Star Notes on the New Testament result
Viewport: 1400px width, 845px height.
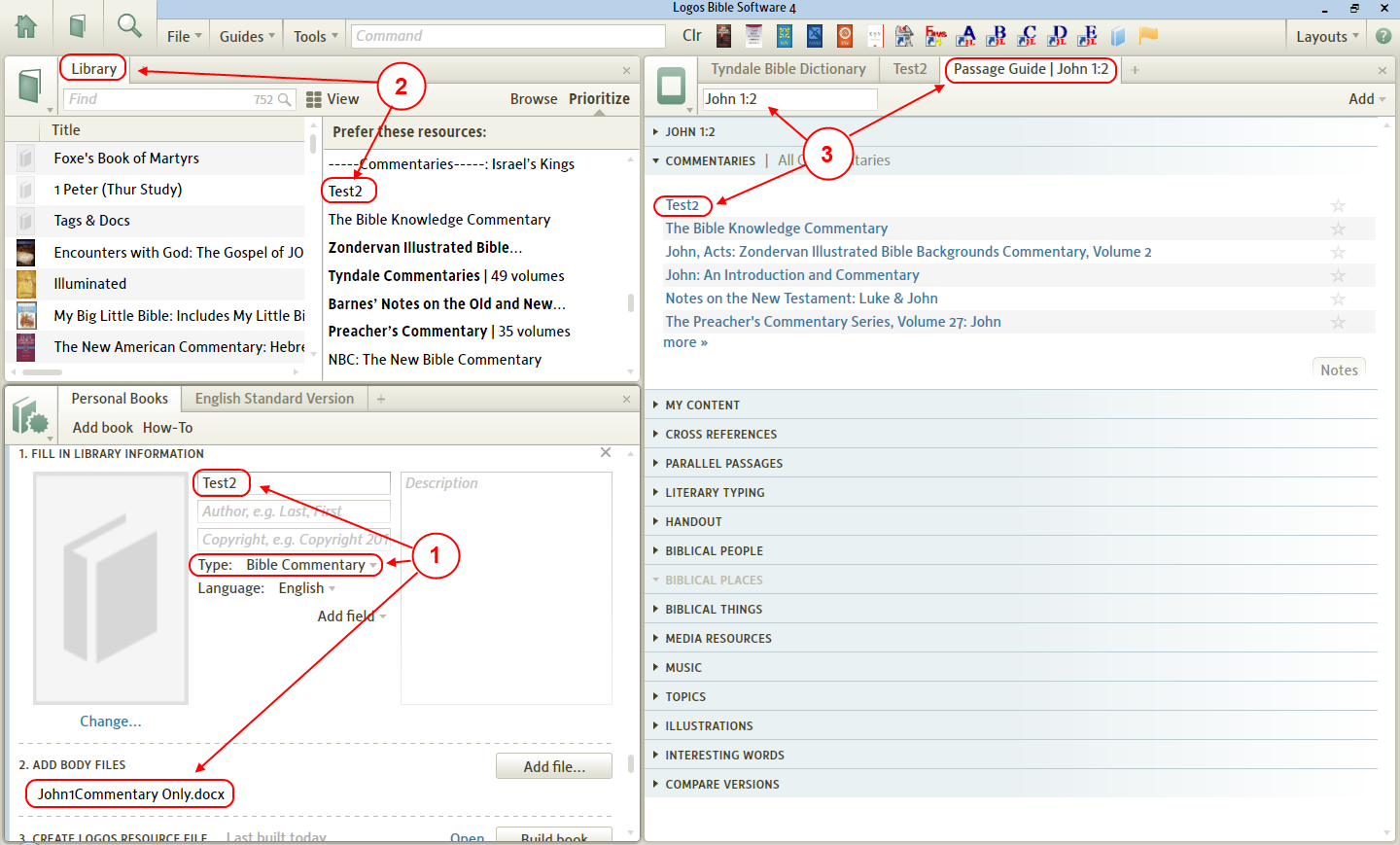pyautogui.click(x=1338, y=299)
